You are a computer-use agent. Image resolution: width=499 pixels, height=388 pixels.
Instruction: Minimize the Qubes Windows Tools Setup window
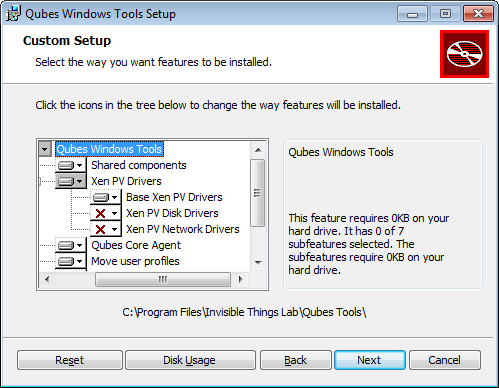(x=412, y=14)
